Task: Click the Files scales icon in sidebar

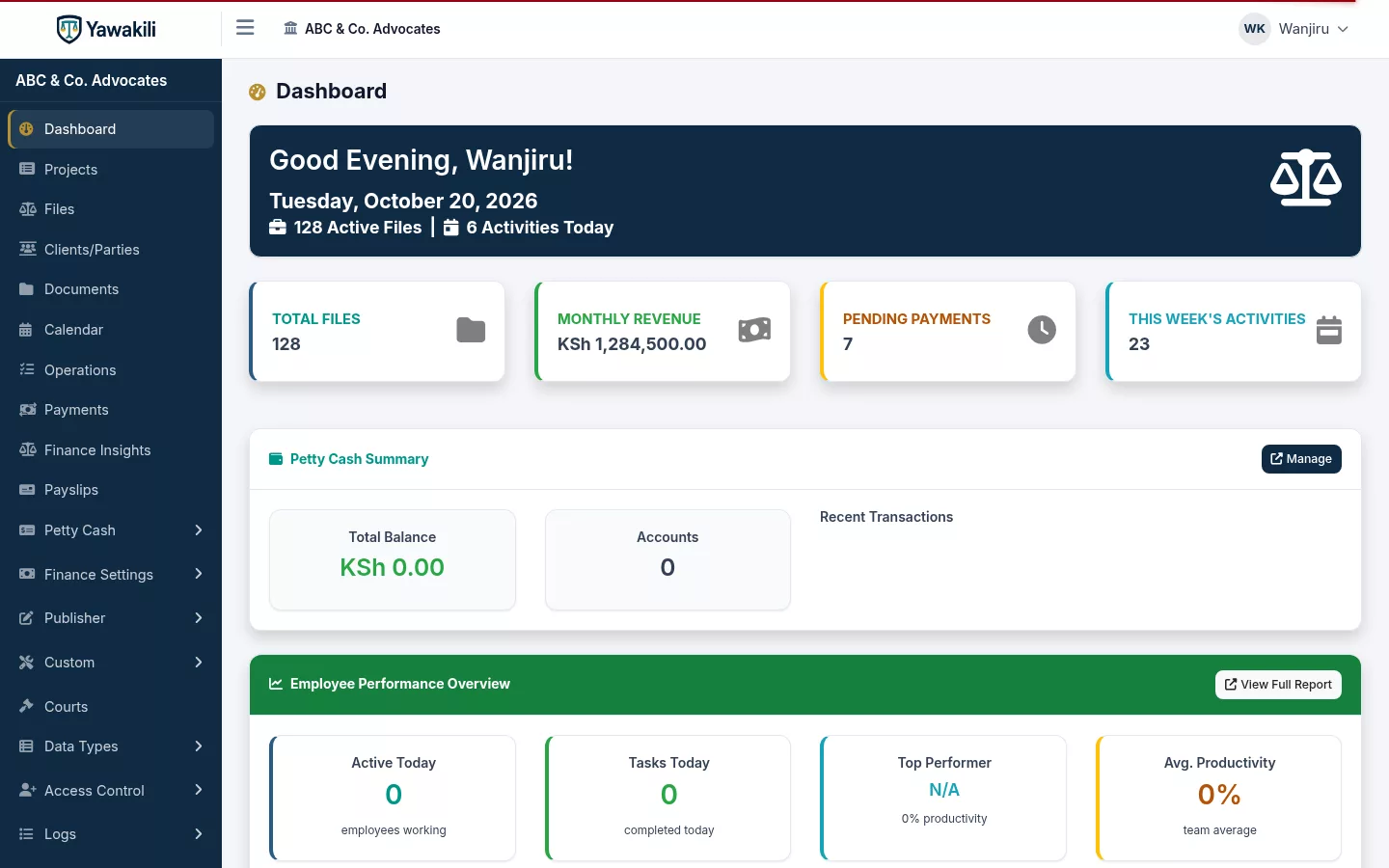Action: tap(28, 209)
